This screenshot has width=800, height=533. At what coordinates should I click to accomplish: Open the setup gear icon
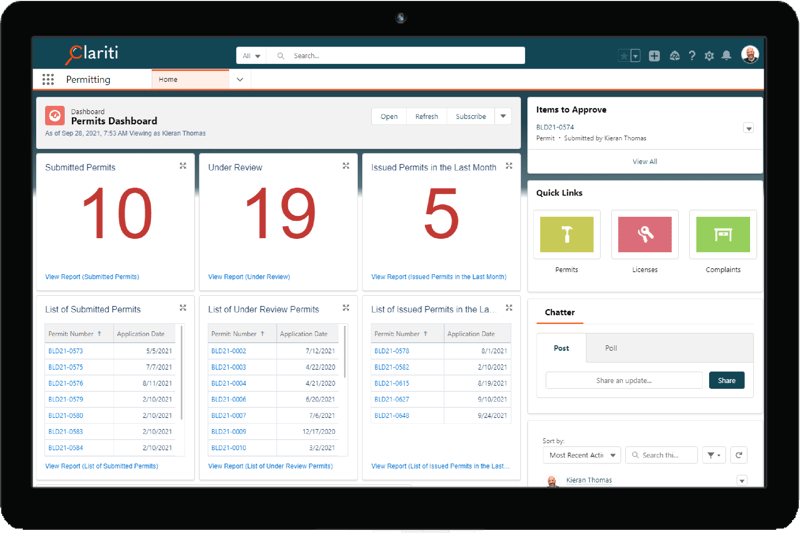coord(709,56)
